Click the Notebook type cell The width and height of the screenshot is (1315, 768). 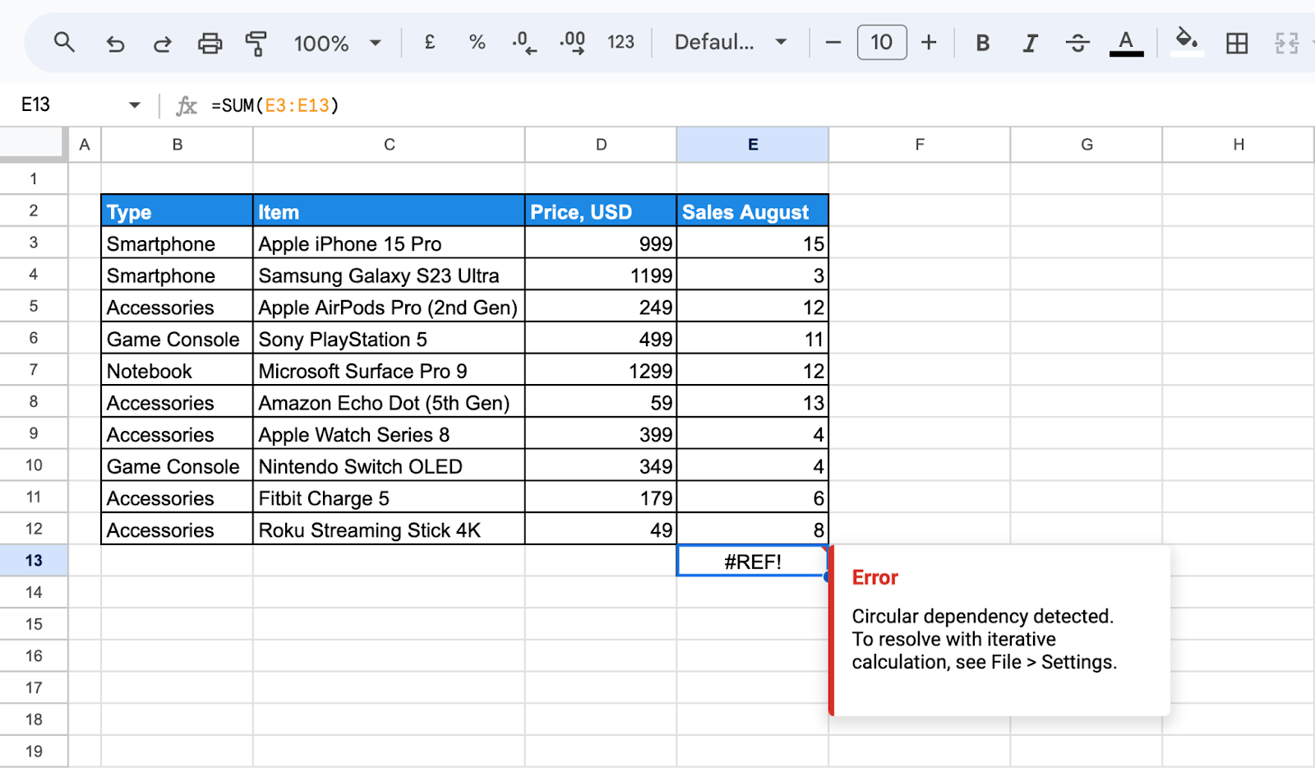click(x=177, y=371)
